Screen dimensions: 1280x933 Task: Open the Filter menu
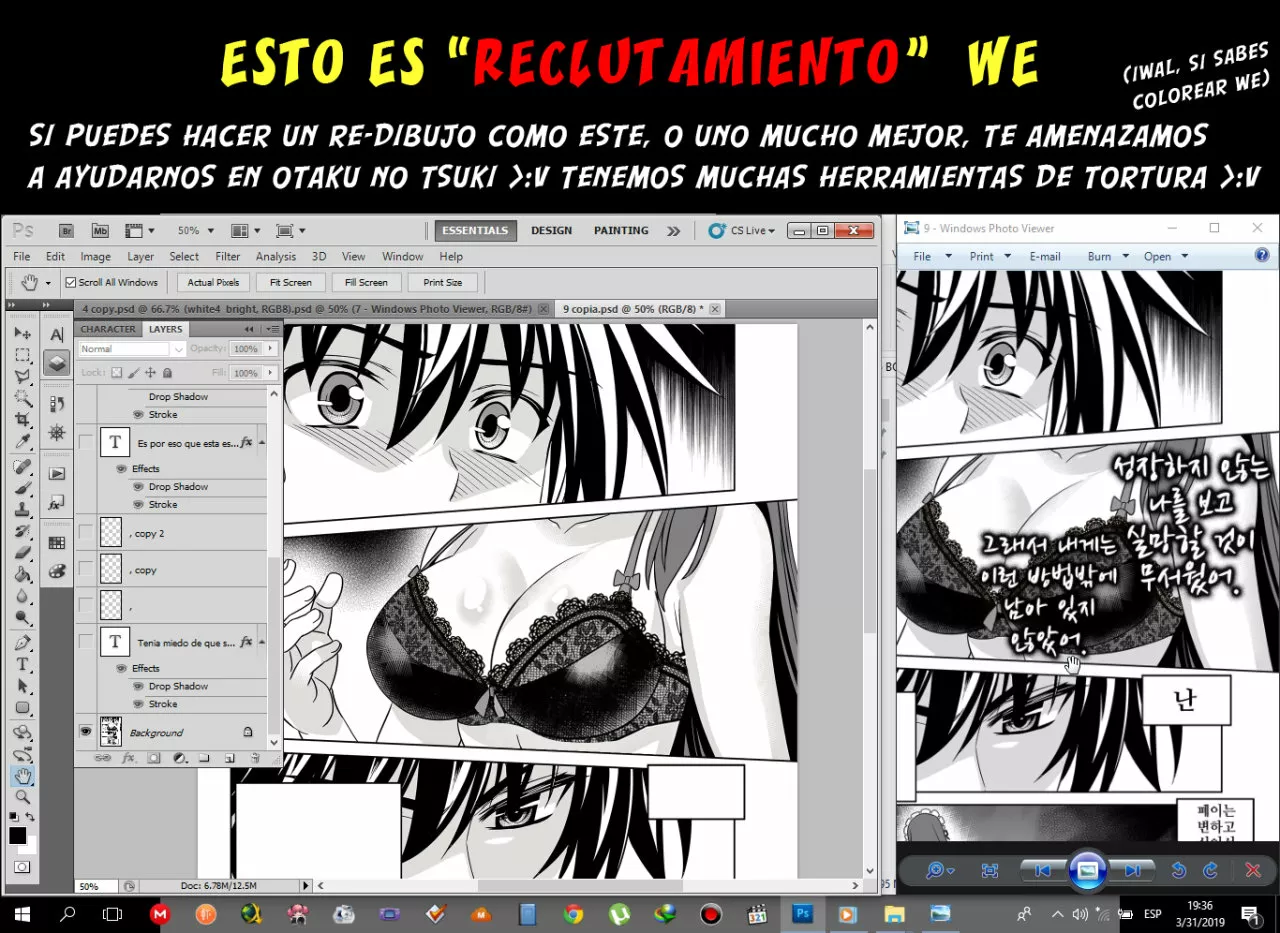point(227,256)
